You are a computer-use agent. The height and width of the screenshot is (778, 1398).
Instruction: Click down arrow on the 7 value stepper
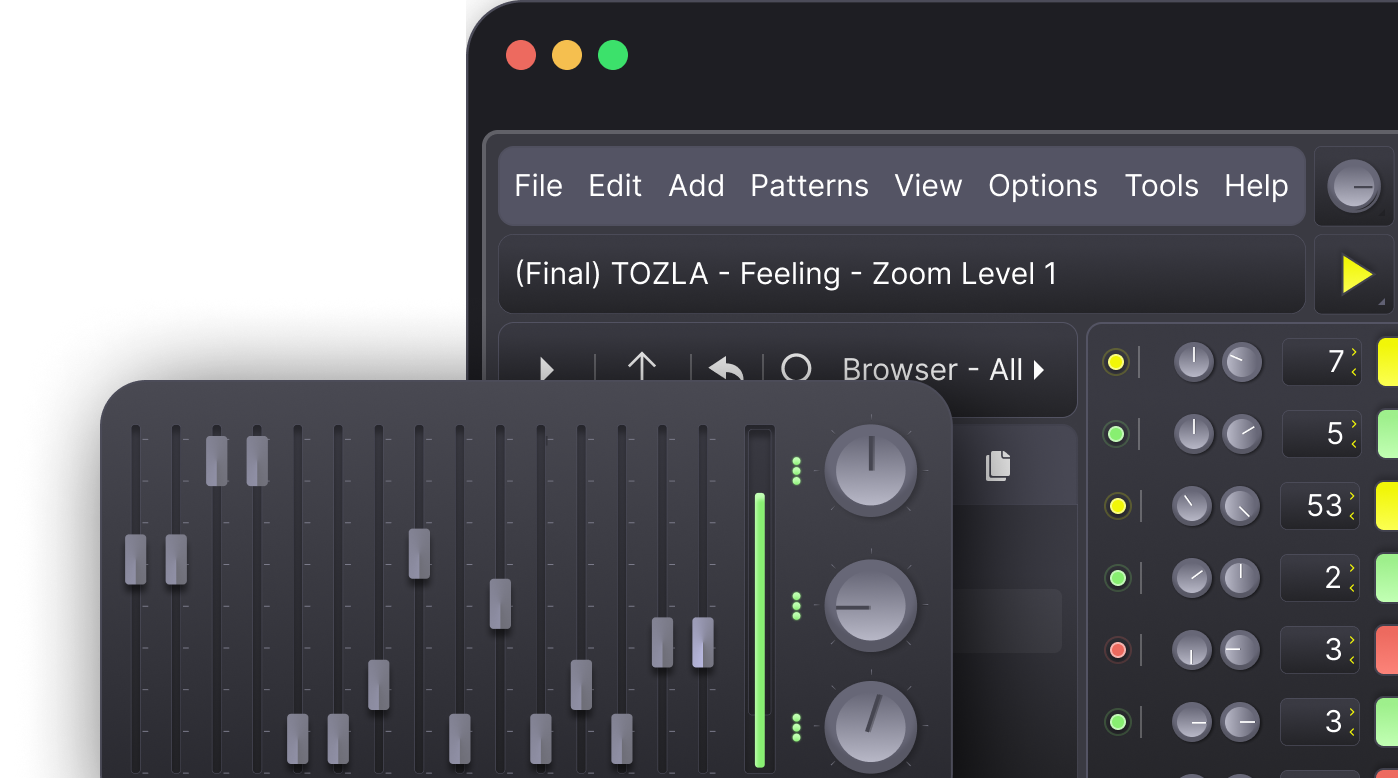[1353, 372]
